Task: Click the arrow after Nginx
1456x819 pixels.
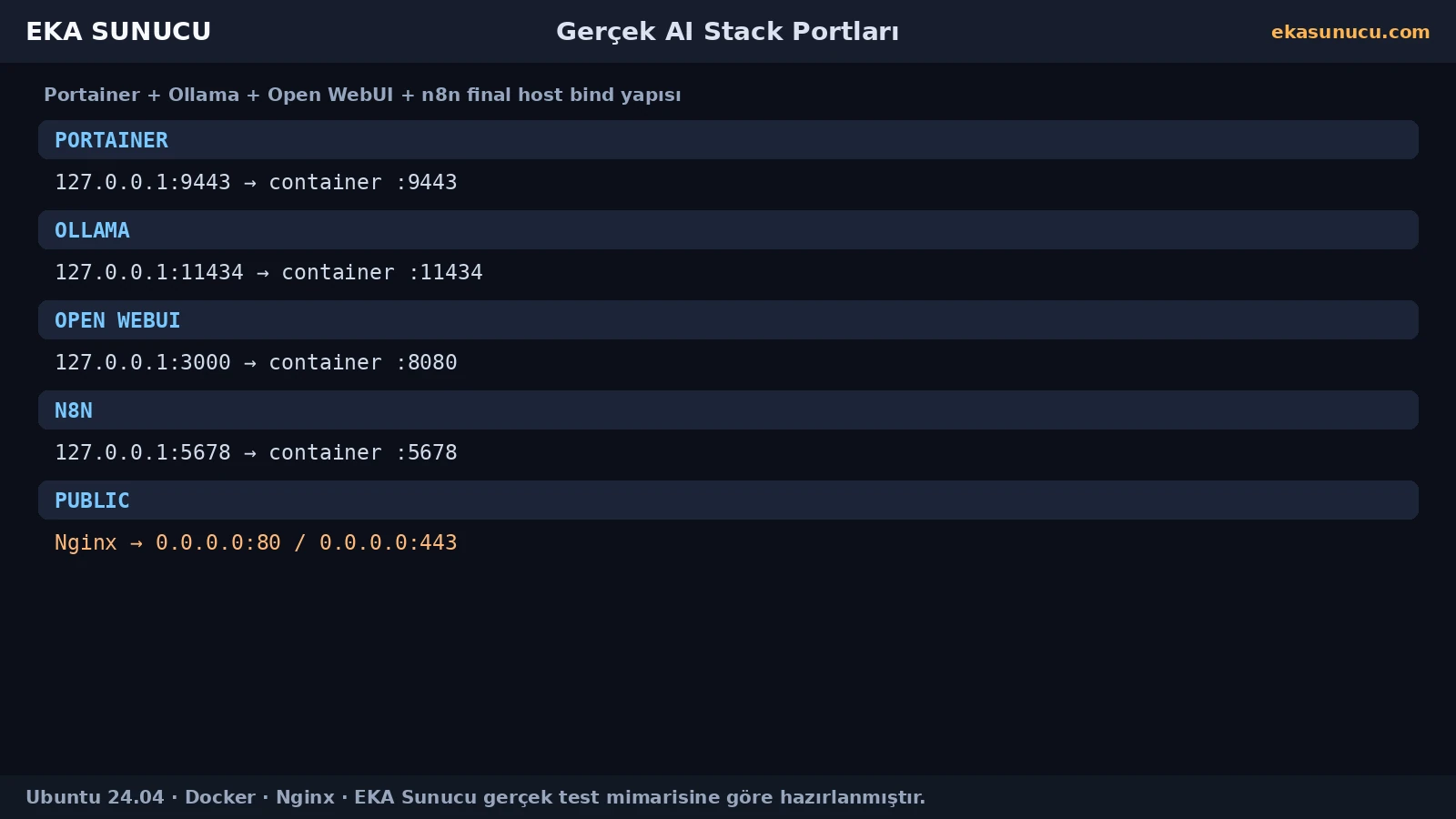Action: point(136,543)
